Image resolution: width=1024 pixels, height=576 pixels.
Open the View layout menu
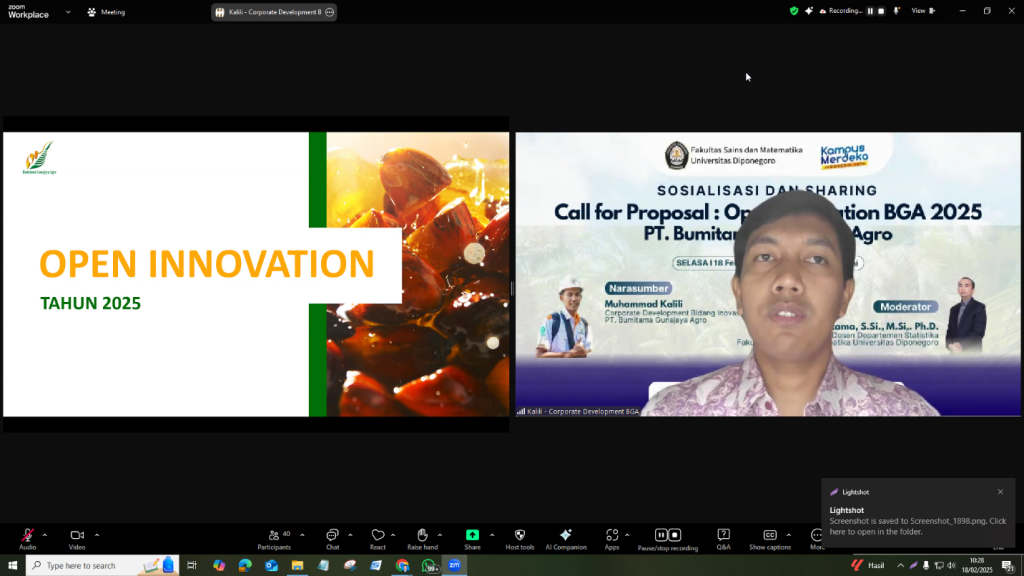click(921, 11)
